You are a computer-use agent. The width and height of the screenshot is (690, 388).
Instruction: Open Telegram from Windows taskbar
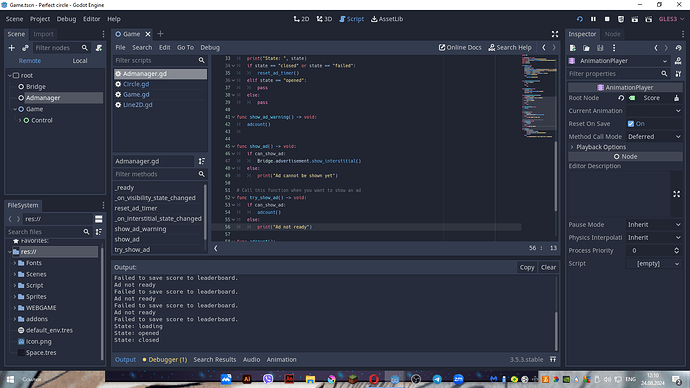(x=437, y=379)
